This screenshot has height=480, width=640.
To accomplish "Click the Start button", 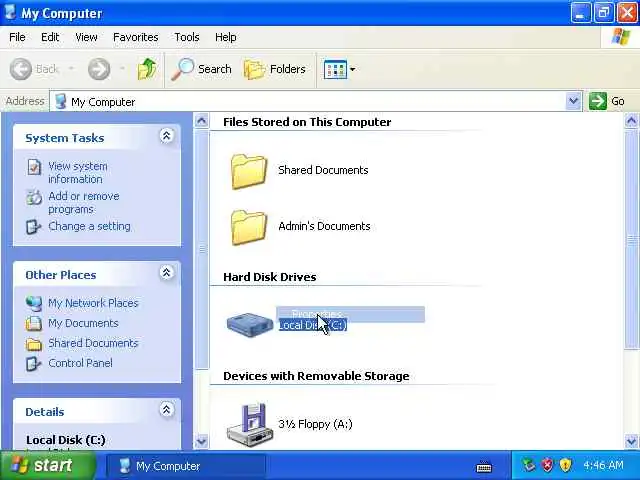I will click(x=48, y=465).
